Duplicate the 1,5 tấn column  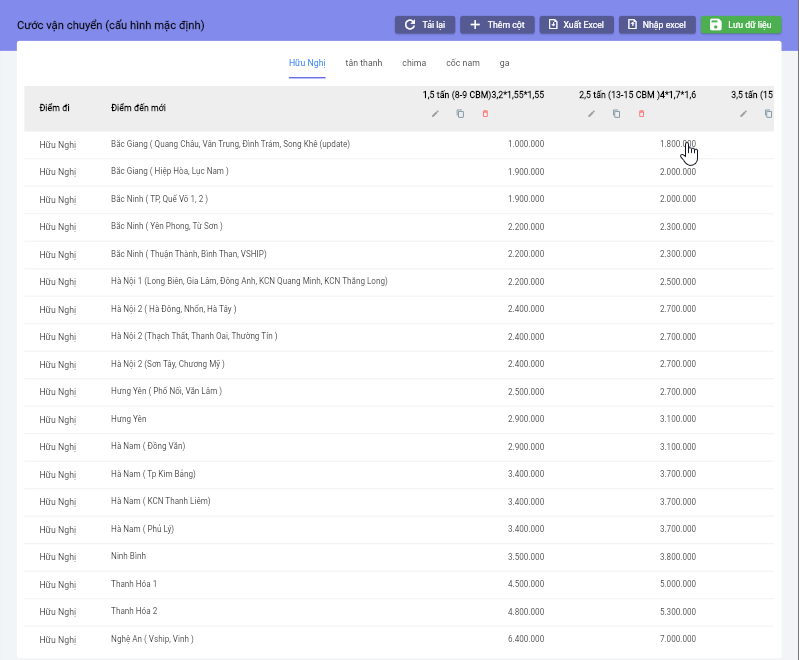click(460, 114)
